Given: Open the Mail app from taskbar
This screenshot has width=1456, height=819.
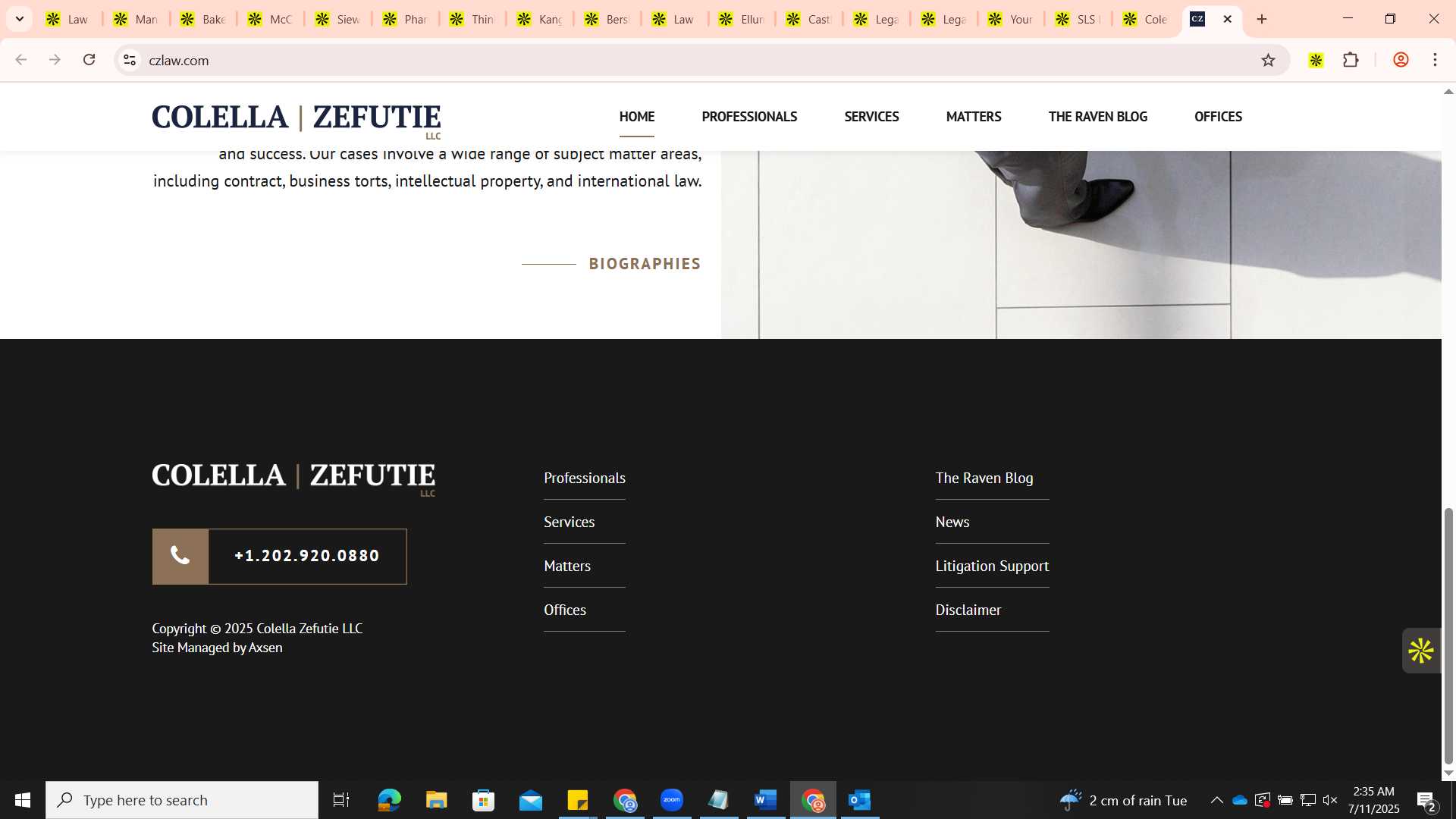Looking at the screenshot, I should click(531, 800).
